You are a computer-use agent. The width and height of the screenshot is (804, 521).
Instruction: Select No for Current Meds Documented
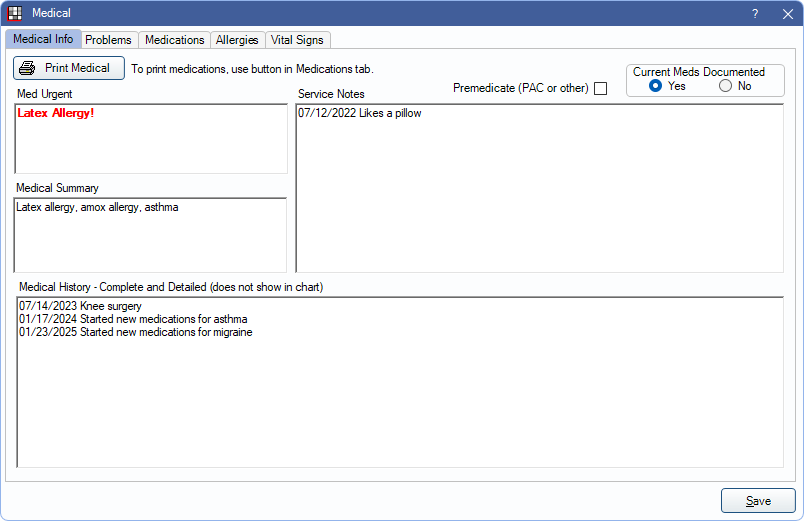click(725, 86)
